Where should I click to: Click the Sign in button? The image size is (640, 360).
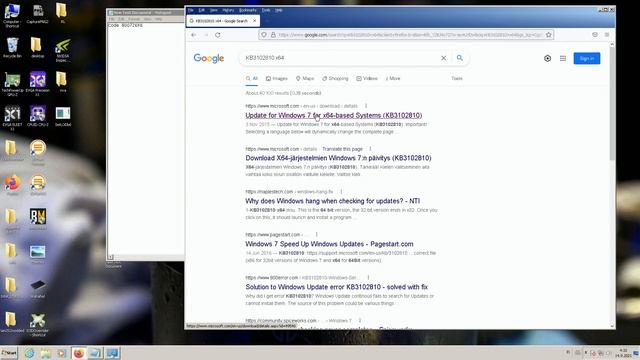(587, 58)
